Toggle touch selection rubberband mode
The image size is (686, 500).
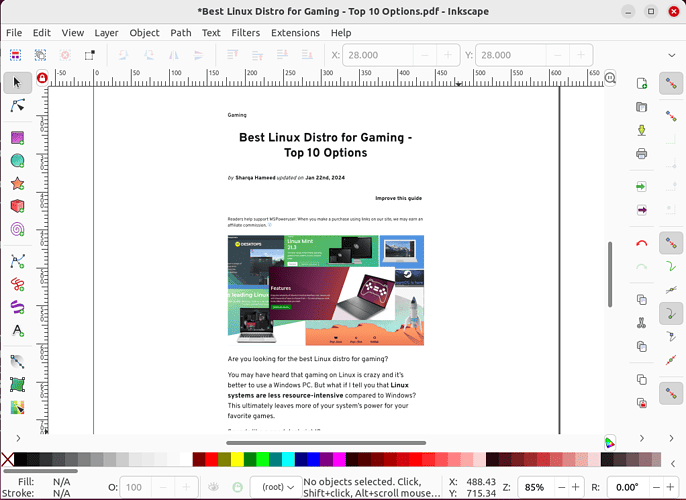[90, 55]
